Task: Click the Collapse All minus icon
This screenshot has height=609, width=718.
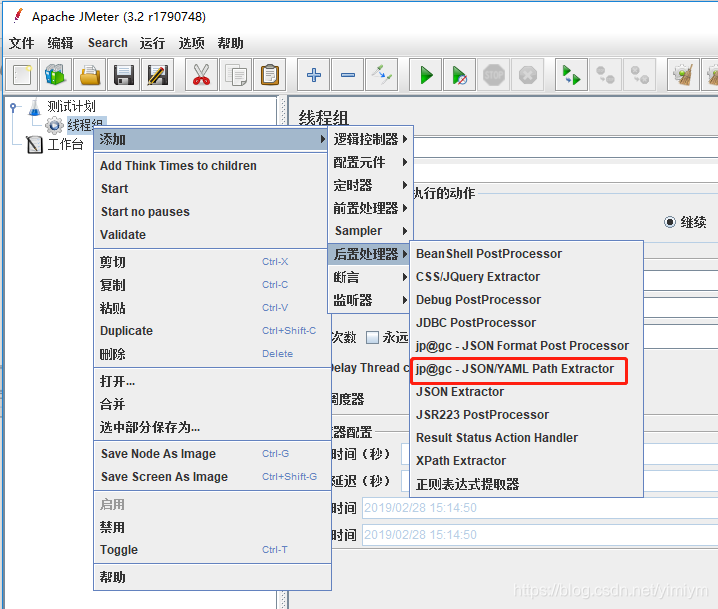Action: (x=348, y=75)
